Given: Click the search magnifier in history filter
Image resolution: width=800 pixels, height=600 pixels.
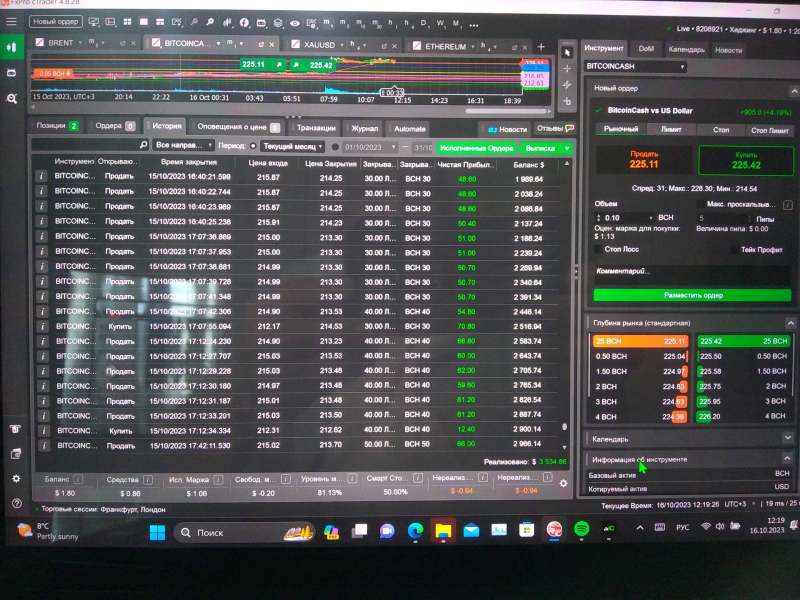Looking at the screenshot, I should click(143, 145).
